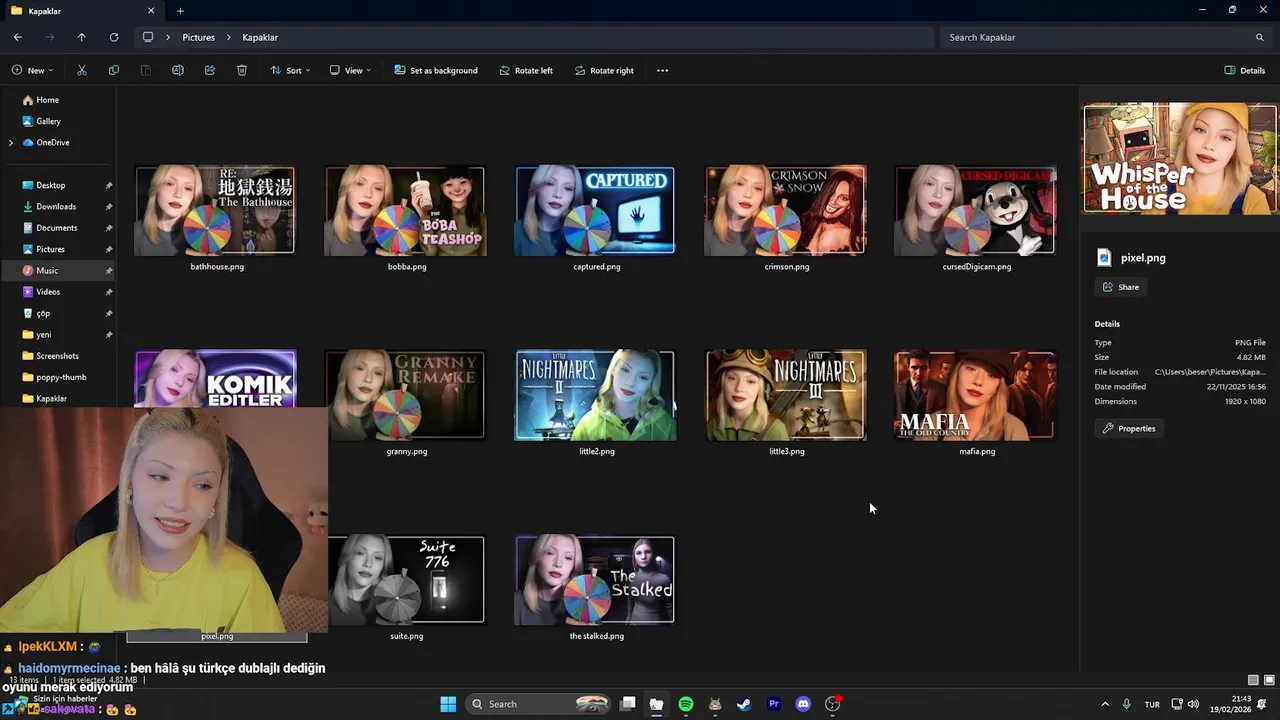The height and width of the screenshot is (720, 1280).
Task: Click Rotate left
Action: point(525,70)
